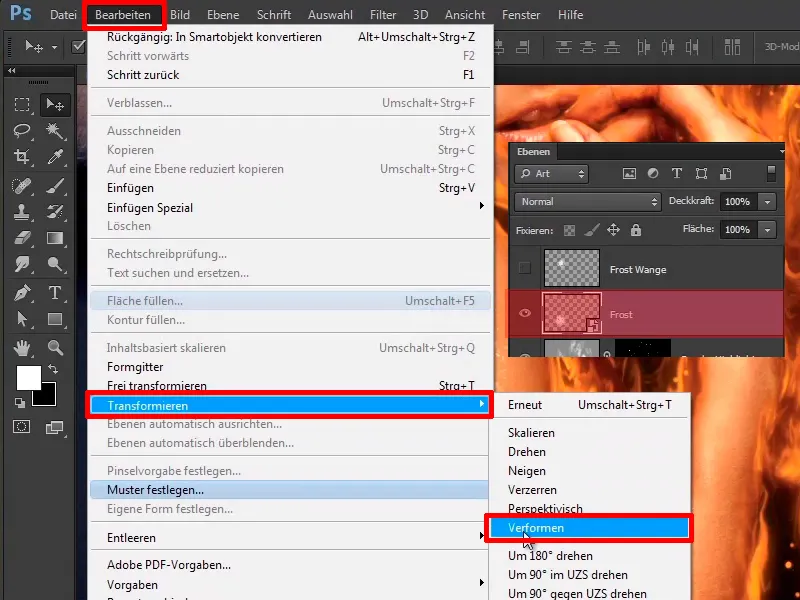Choose Verformen from the Transformieren submenu
This screenshot has height=600, width=800.
tap(590, 528)
